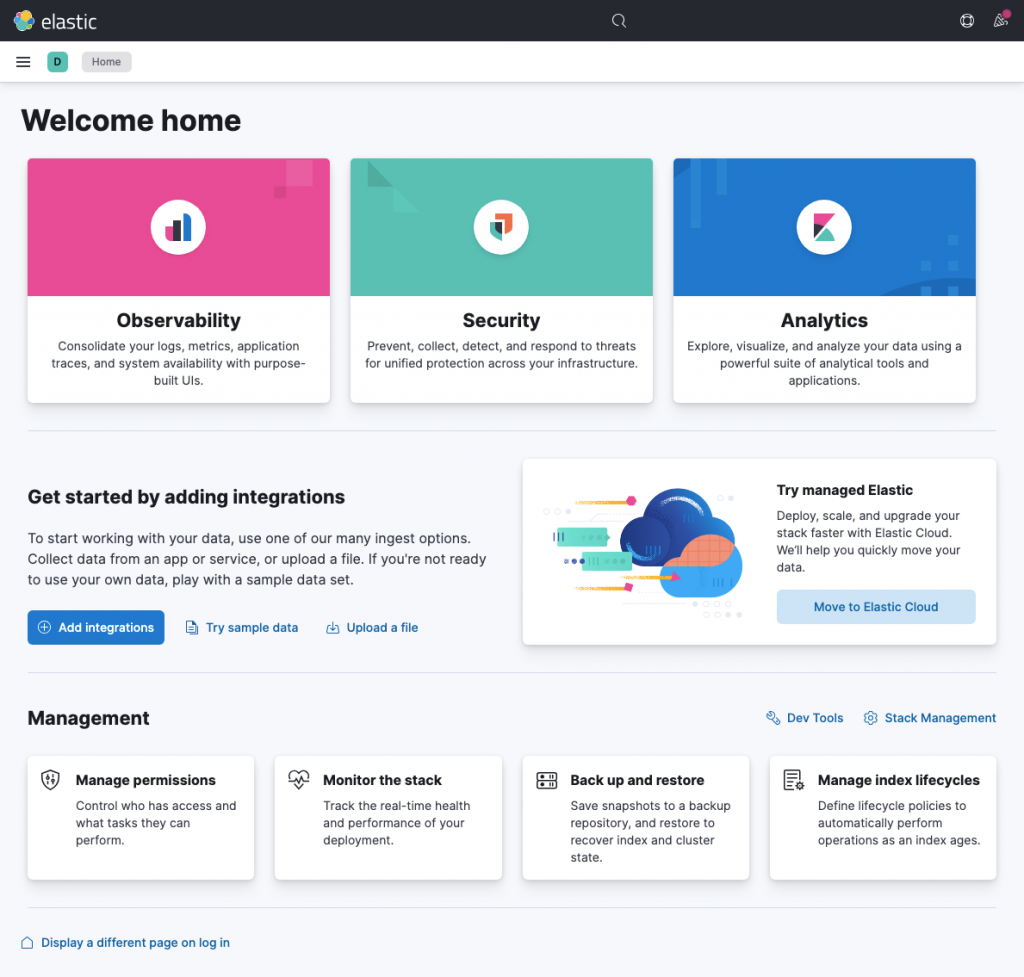Click the Add integrations button
This screenshot has width=1024, height=977.
[96, 628]
